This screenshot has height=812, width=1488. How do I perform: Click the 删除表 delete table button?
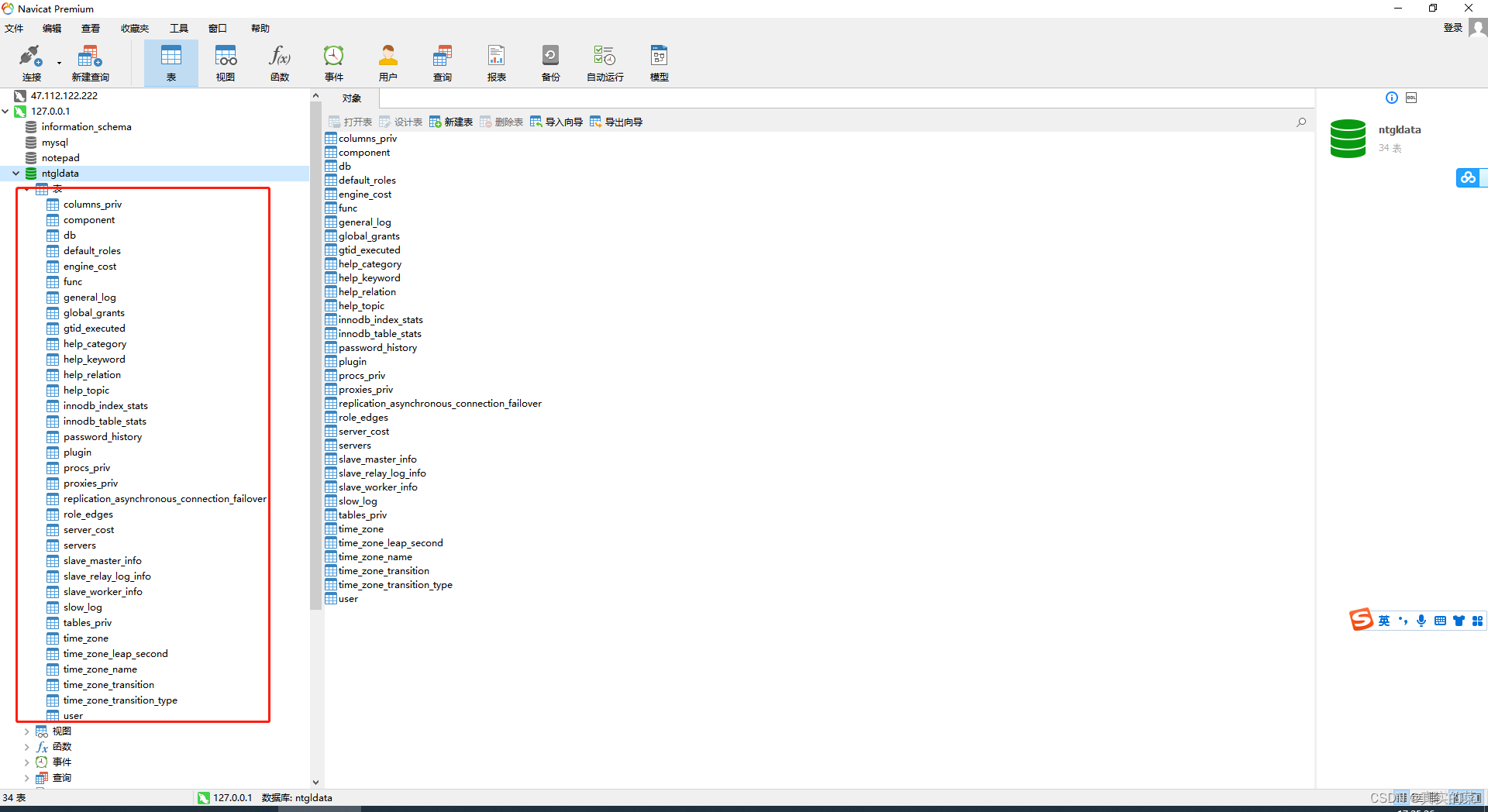501,122
